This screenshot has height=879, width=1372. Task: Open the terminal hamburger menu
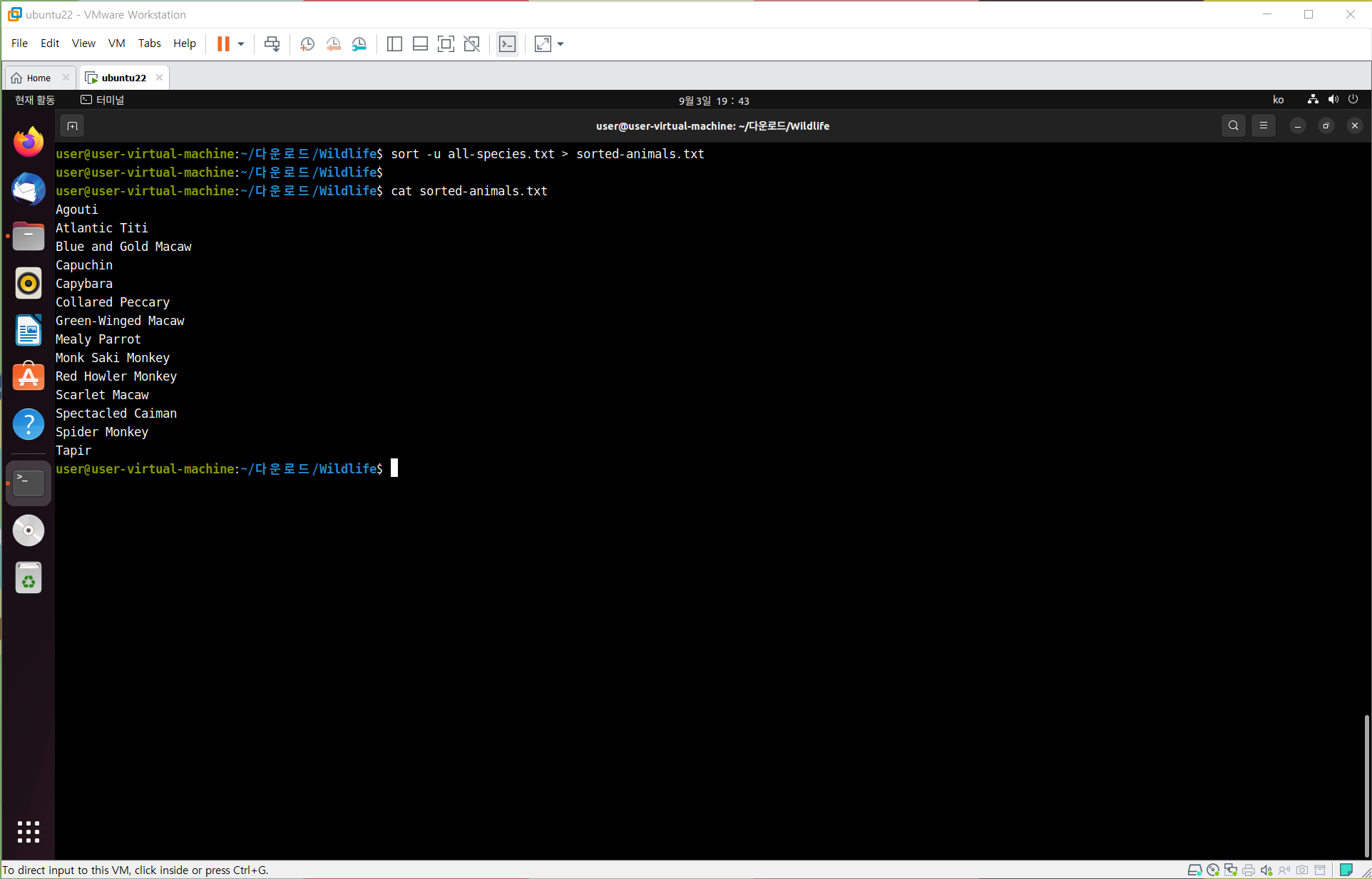1263,126
